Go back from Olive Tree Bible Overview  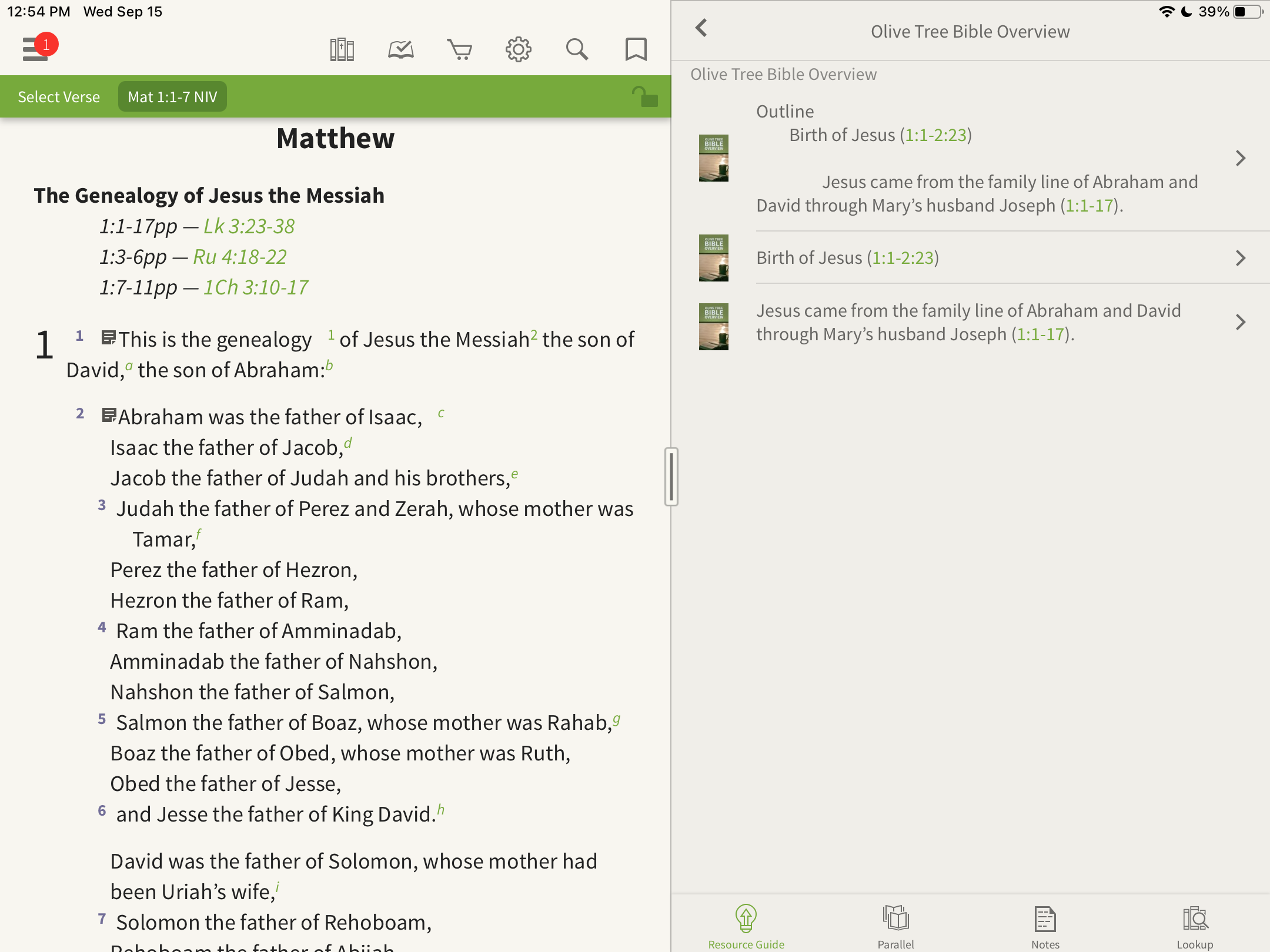point(701,28)
